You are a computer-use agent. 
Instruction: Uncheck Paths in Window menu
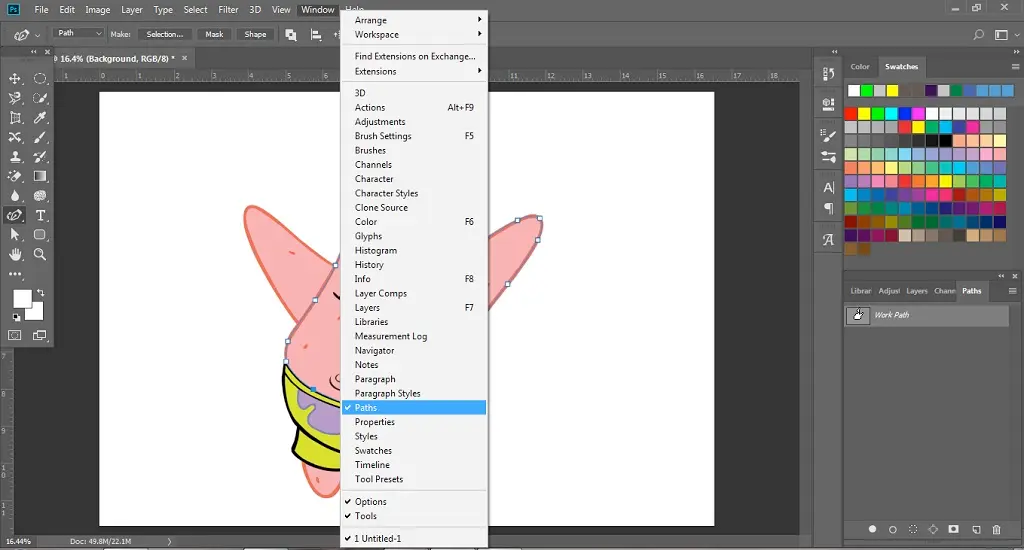pyautogui.click(x=414, y=408)
